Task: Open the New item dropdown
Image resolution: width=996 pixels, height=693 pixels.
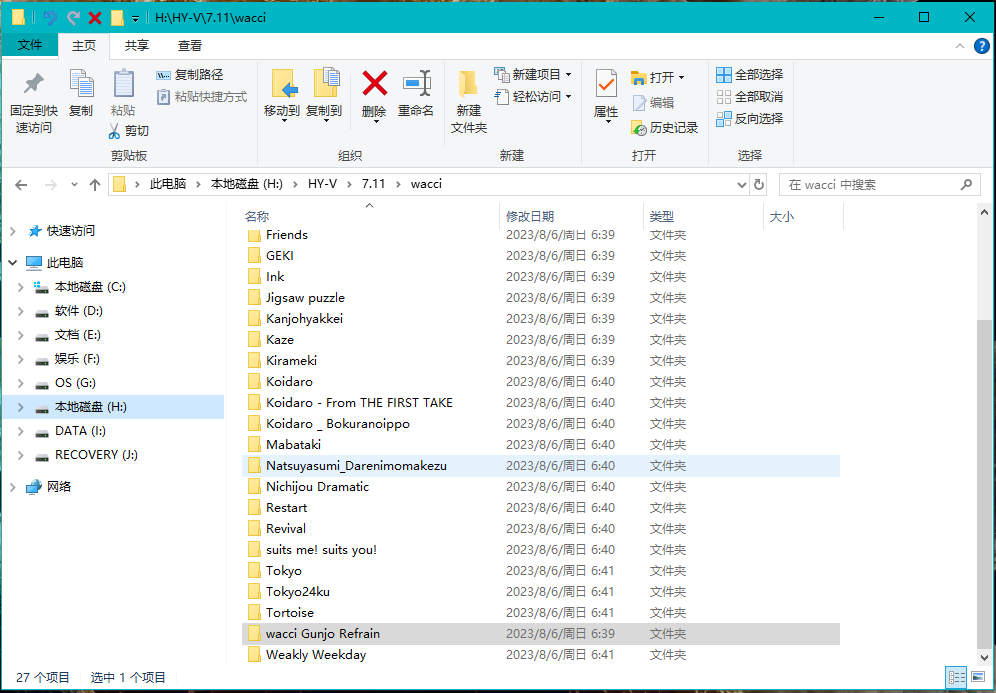Action: click(x=533, y=75)
